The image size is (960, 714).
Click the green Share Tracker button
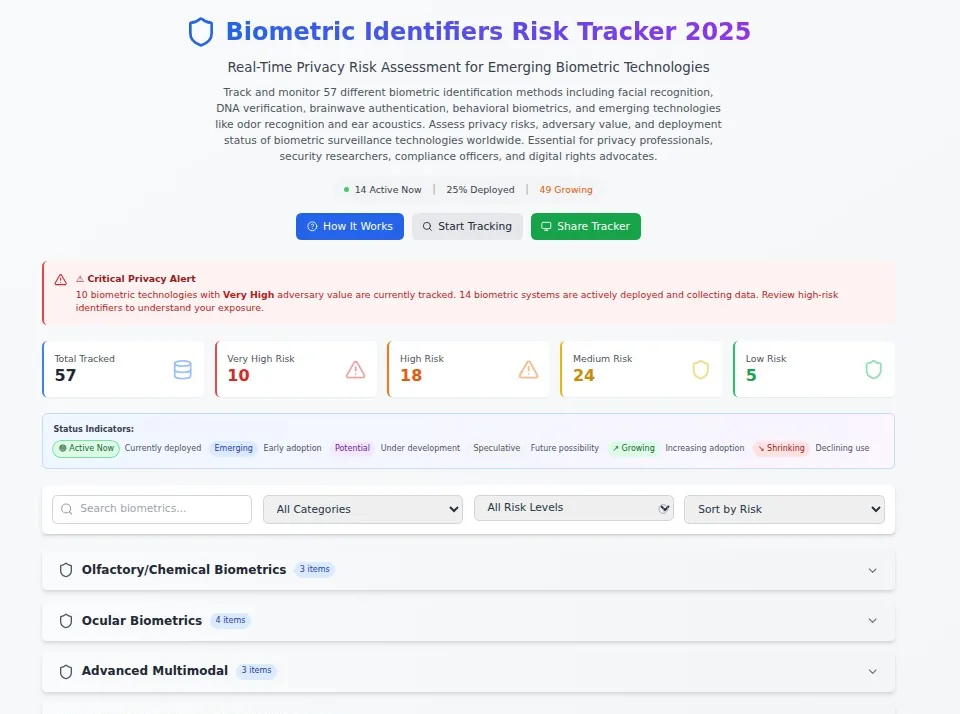[586, 227]
